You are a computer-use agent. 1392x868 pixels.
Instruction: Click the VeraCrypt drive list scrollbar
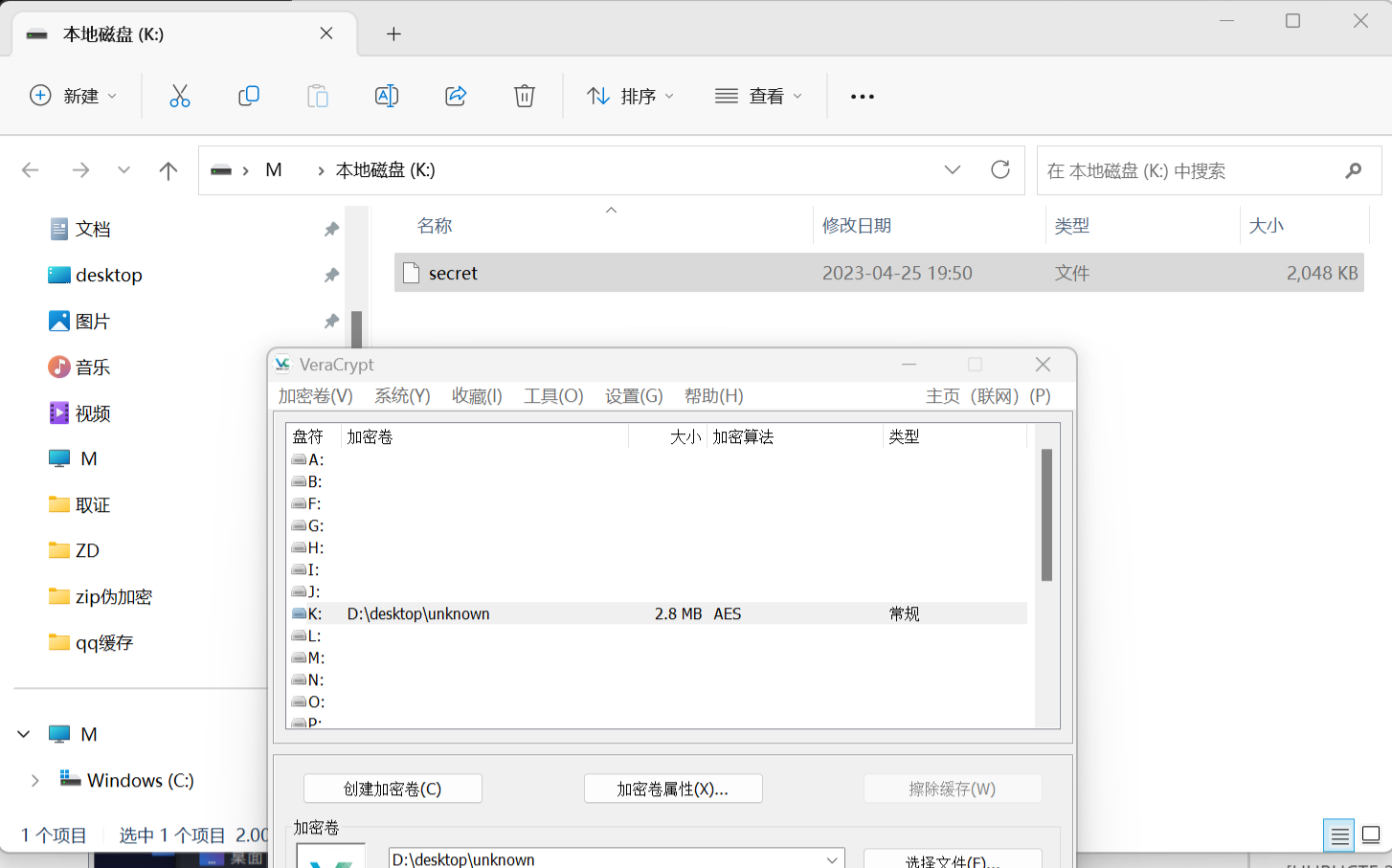1046,515
